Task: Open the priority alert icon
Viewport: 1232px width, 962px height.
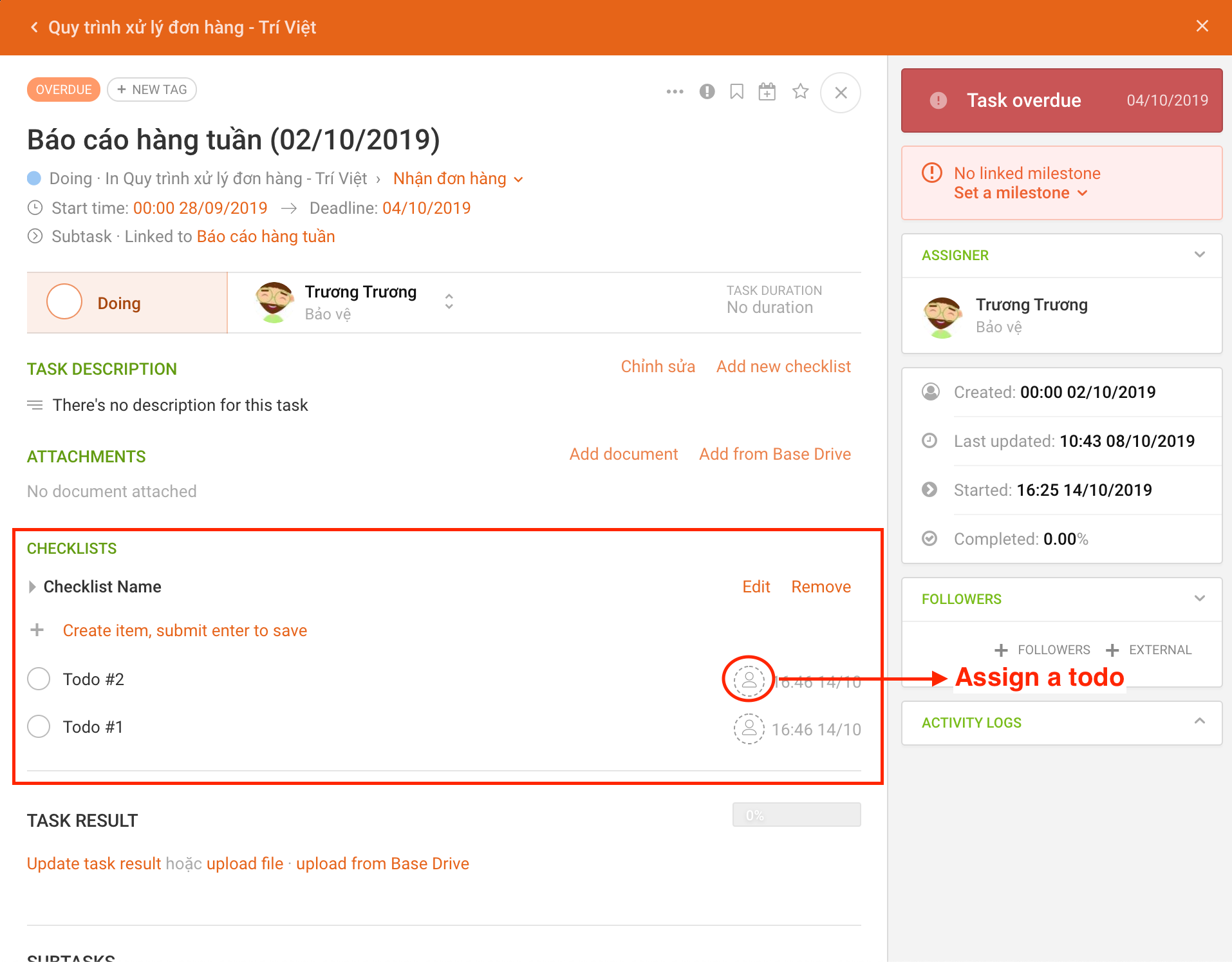Action: point(706,92)
